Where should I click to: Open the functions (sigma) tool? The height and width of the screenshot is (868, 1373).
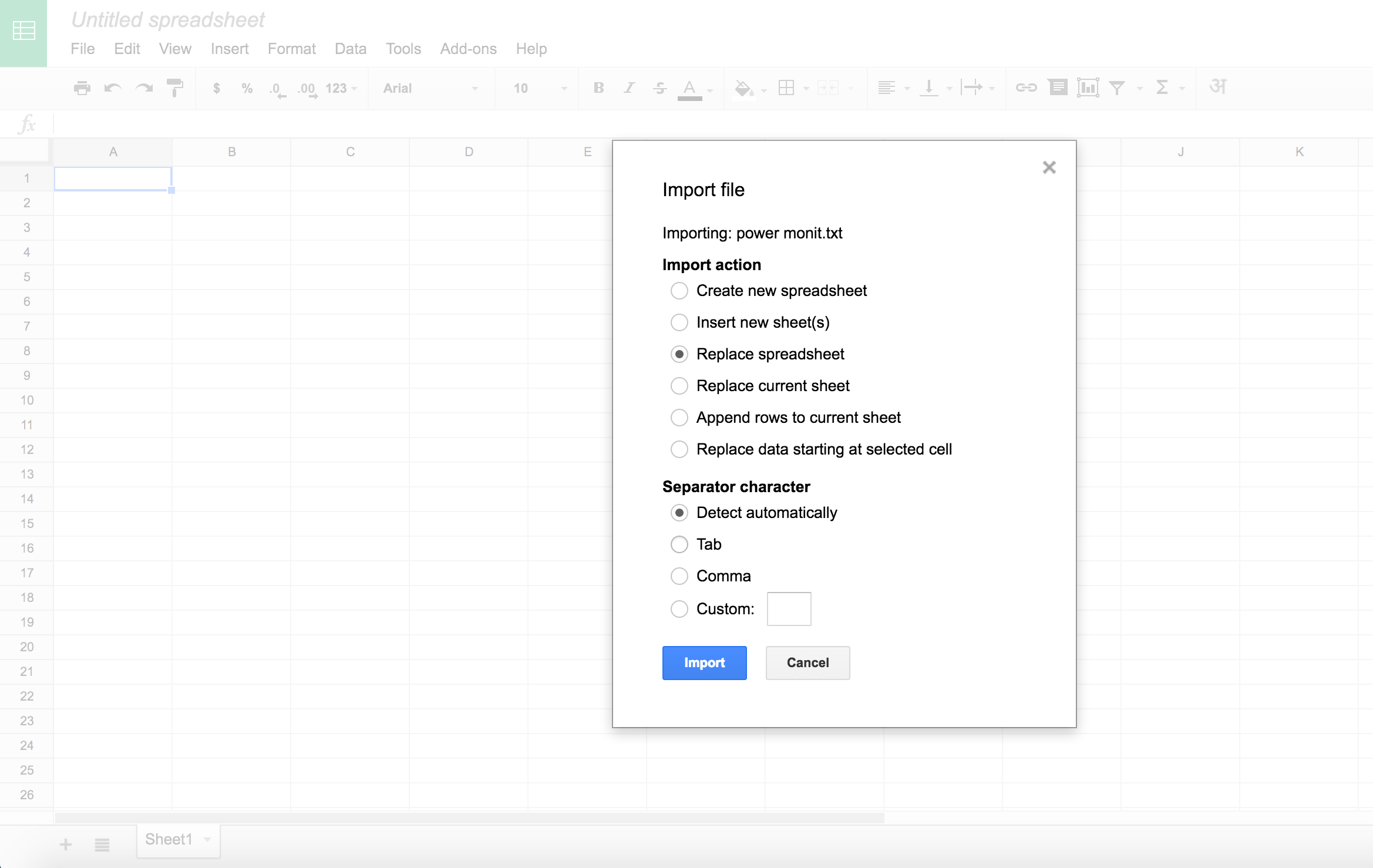[x=1162, y=88]
